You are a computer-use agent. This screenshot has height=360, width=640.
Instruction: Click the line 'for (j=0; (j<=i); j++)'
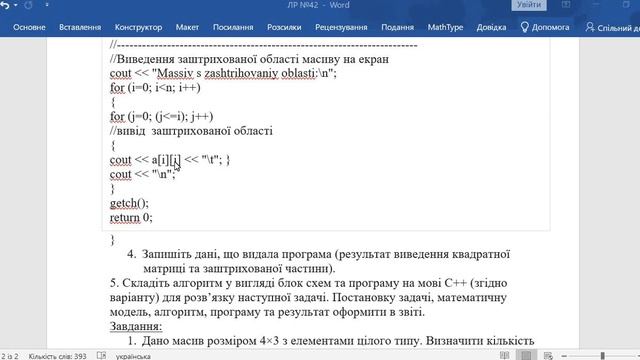click(x=162, y=116)
